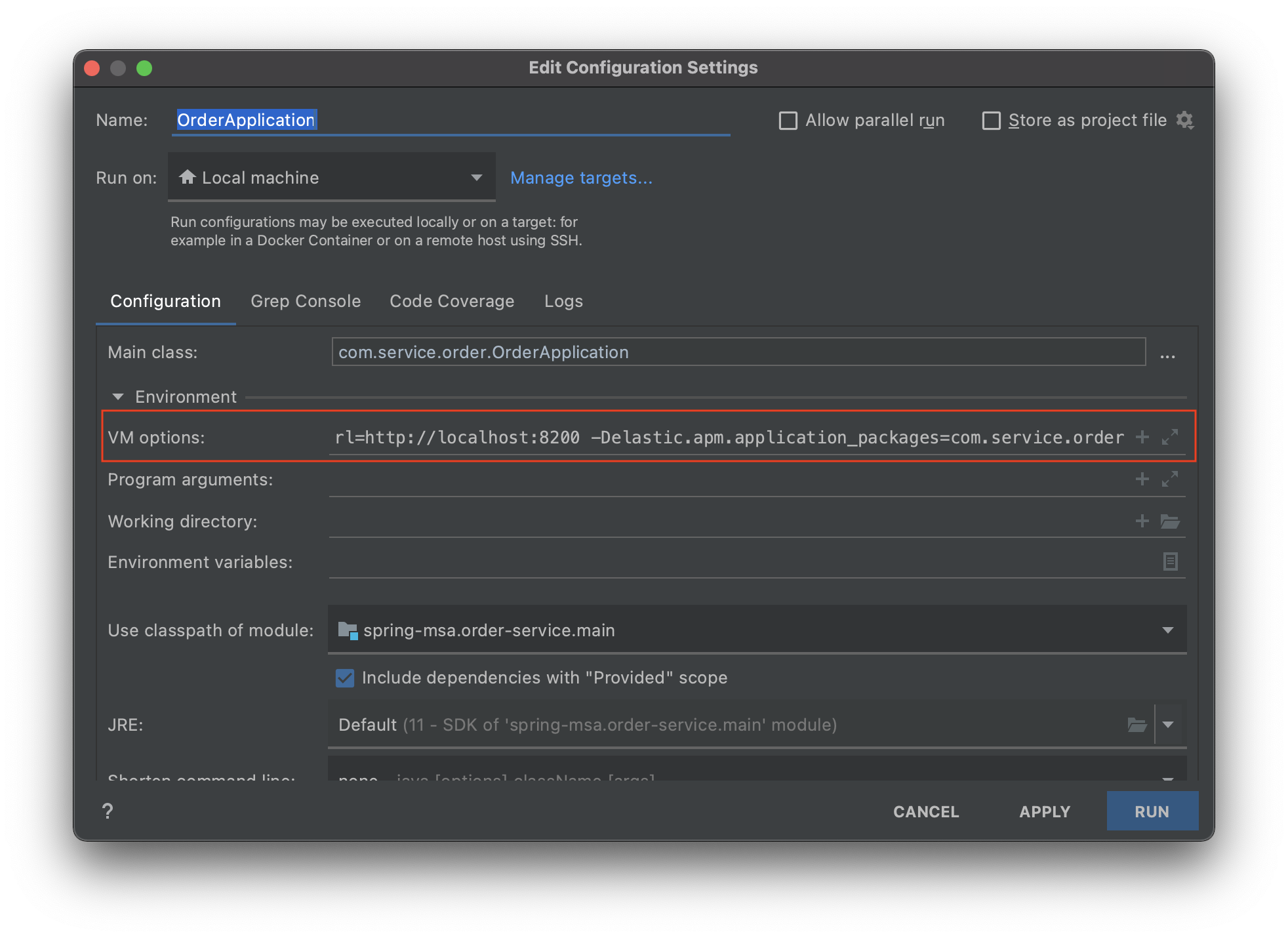Image resolution: width=1288 pixels, height=938 pixels.
Task: Check Store as project file
Action: [x=991, y=121]
